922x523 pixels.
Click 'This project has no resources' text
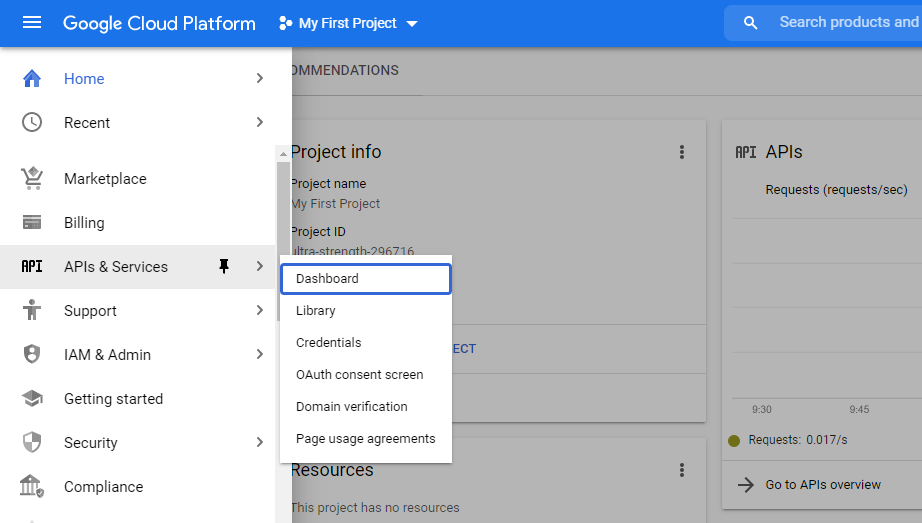[x=375, y=508]
